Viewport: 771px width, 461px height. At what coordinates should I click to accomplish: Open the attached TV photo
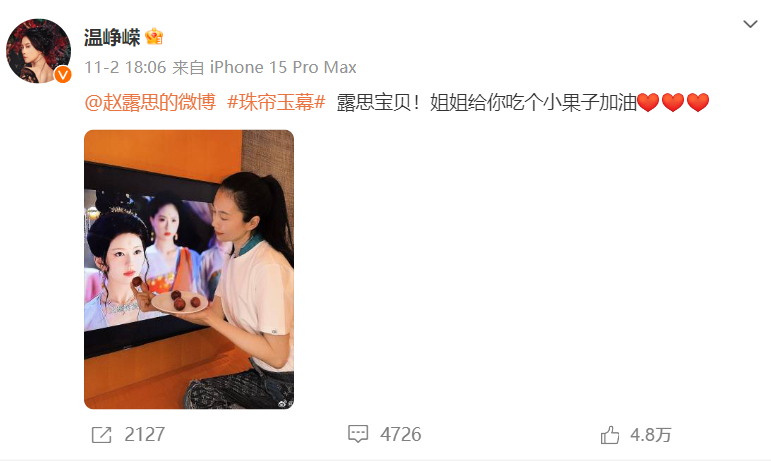pyautogui.click(x=189, y=269)
